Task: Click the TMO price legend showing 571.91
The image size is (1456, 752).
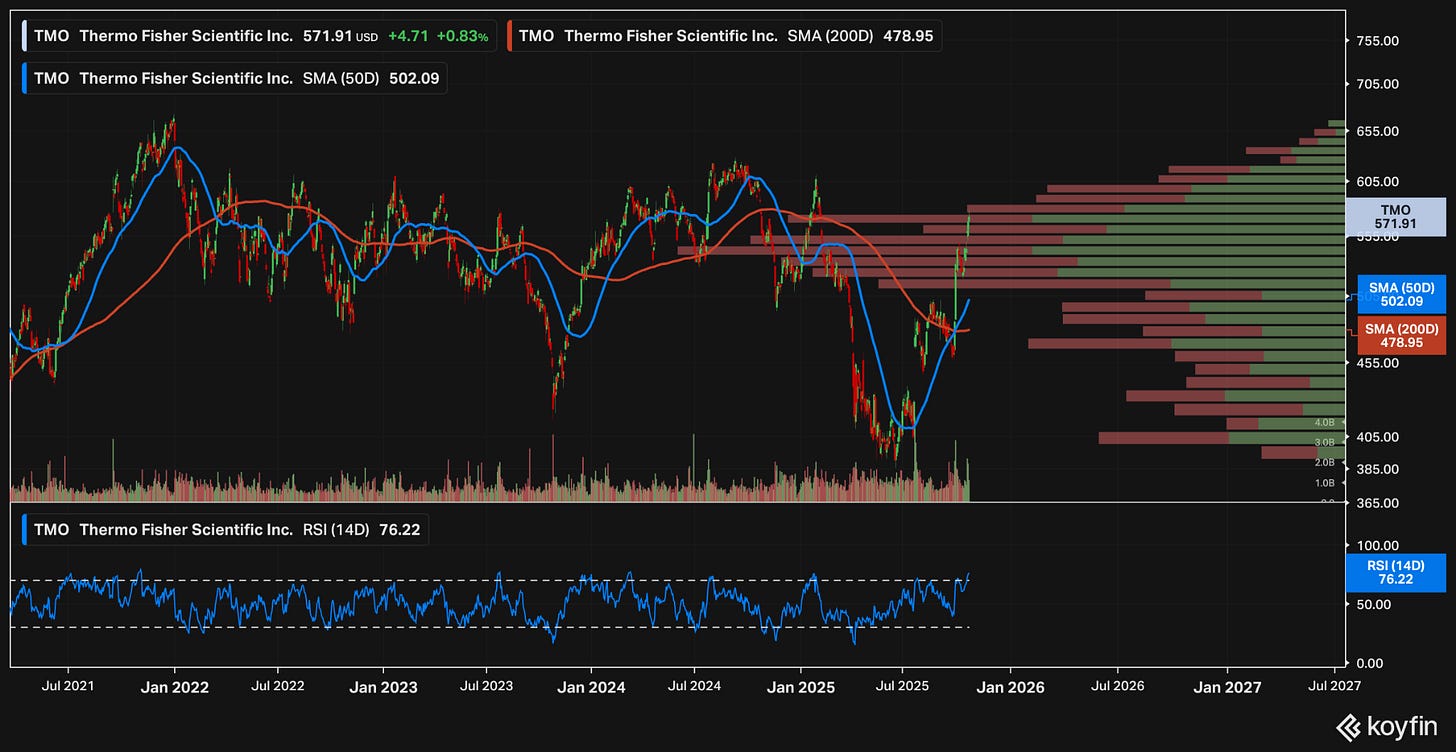Action: pos(258,36)
